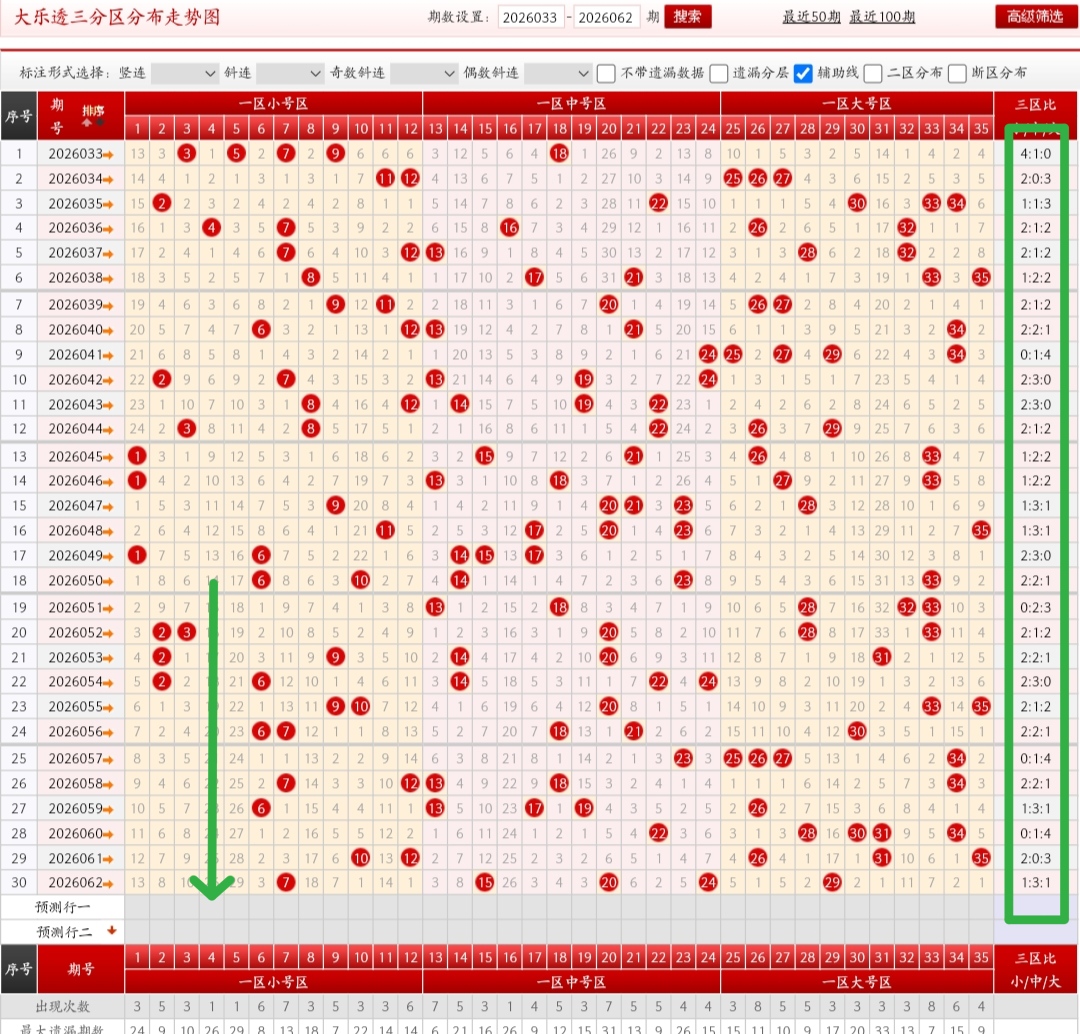Click the 预测行一 row label
This screenshot has height=1034, width=1080.
pyautogui.click(x=63, y=907)
